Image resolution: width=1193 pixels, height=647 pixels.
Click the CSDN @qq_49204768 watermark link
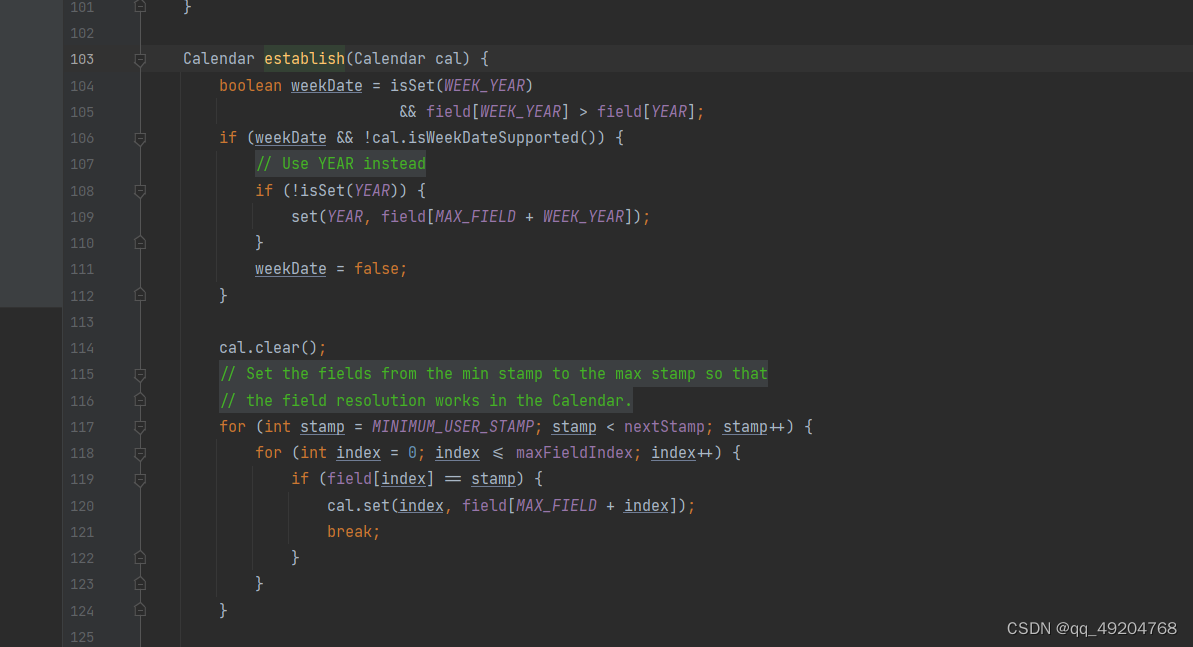point(1090,628)
